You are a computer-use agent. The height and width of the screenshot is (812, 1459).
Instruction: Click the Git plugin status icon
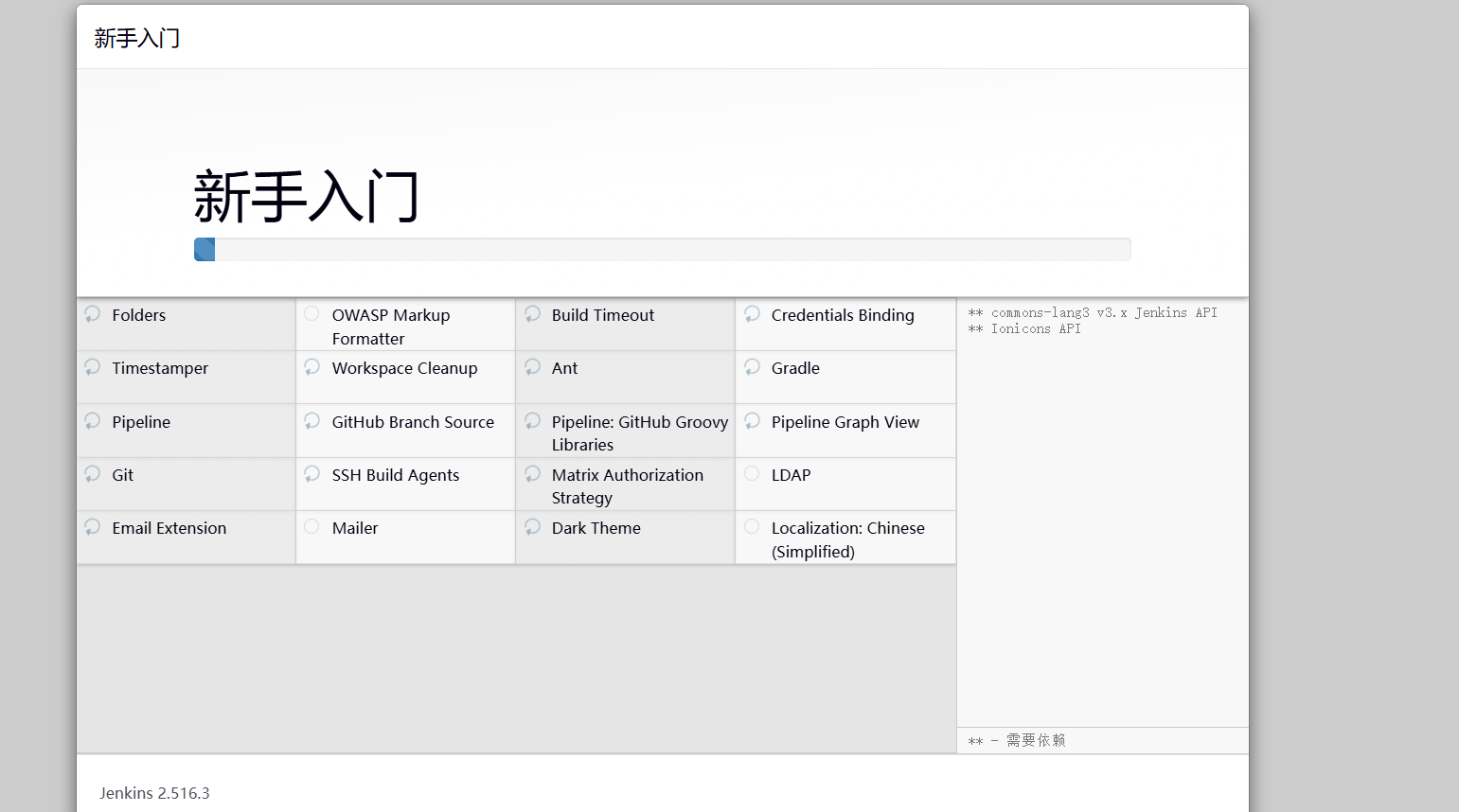[x=93, y=473]
